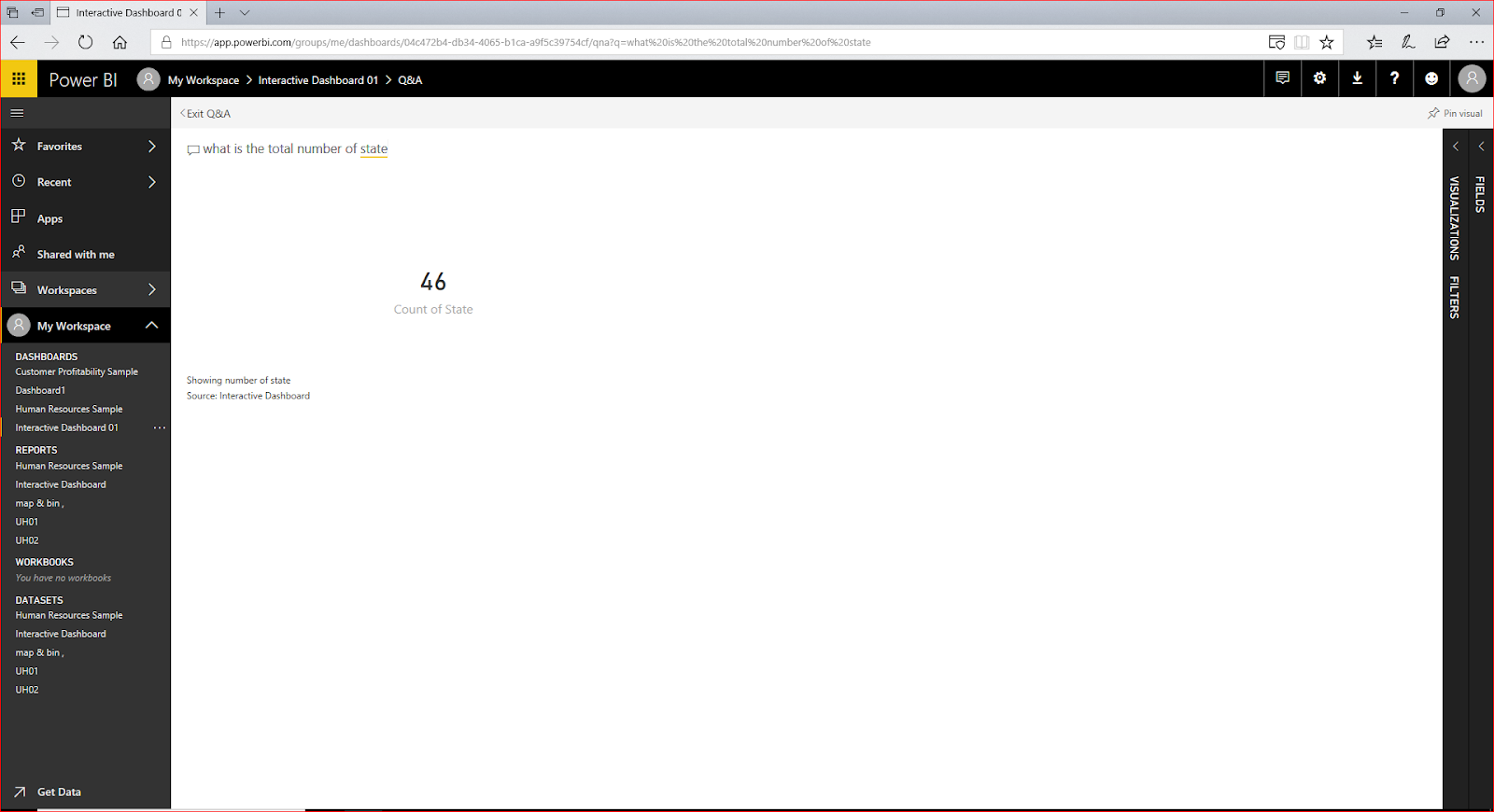Expand the Recent flyout arrow
Viewport: 1494px width, 812px height.
[151, 182]
